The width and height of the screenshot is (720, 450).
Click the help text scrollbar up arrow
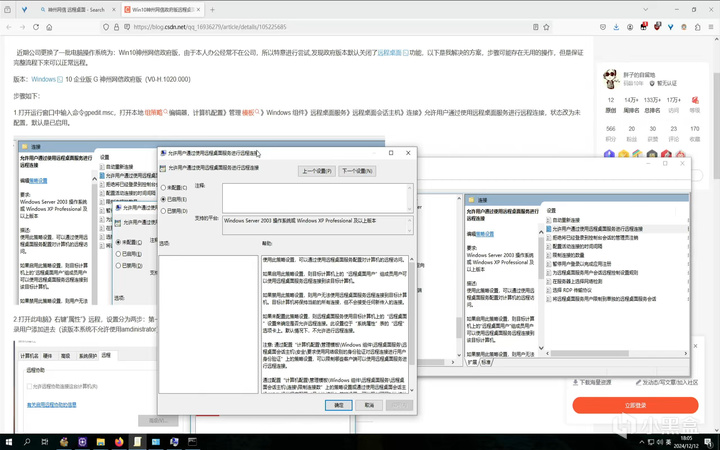pos(411,259)
